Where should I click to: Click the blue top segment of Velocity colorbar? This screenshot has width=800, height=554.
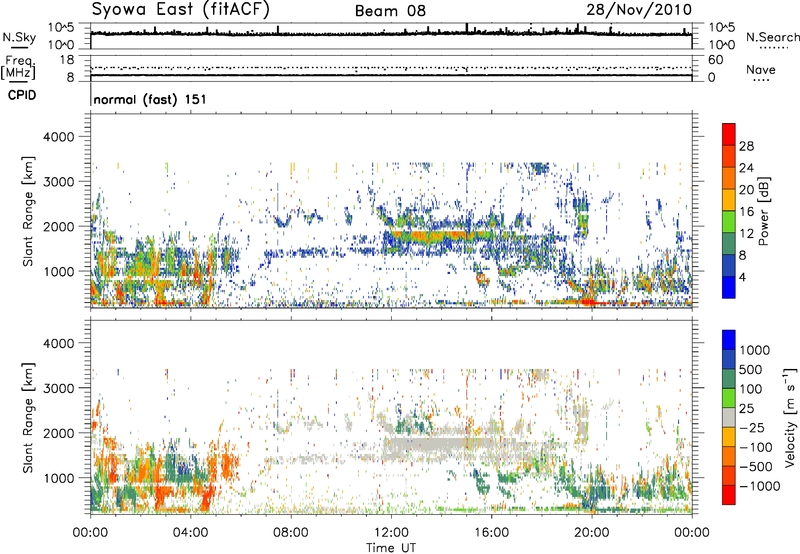(729, 340)
